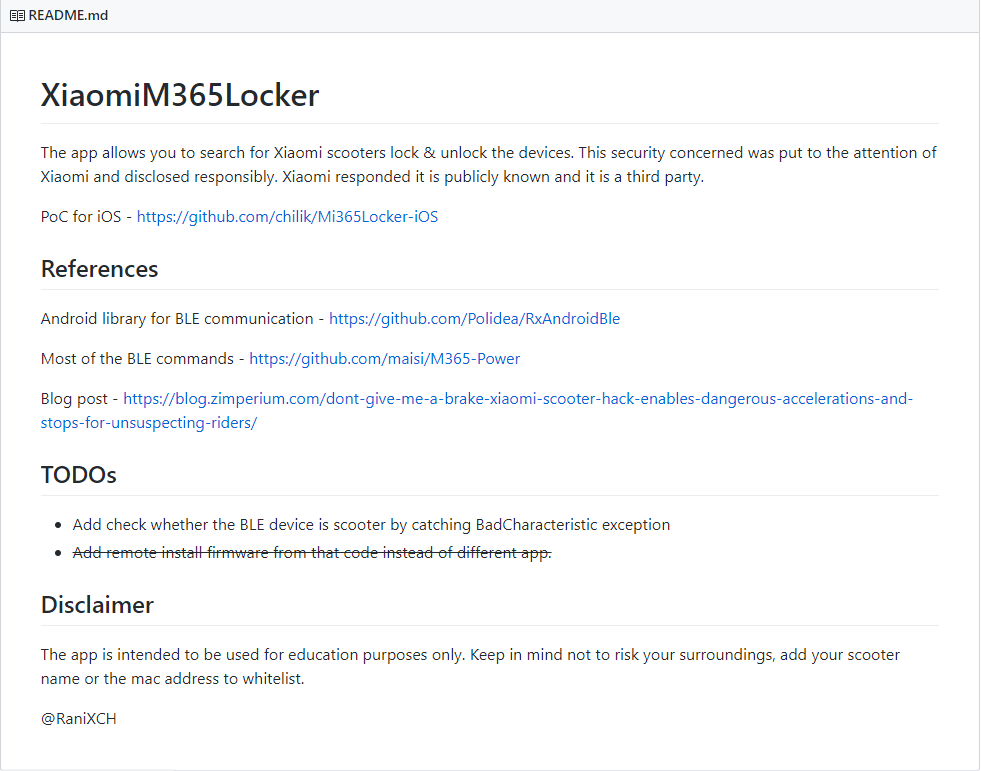Click the 'Blog post -' label
Viewport: 981px width, 771px height.
79,399
